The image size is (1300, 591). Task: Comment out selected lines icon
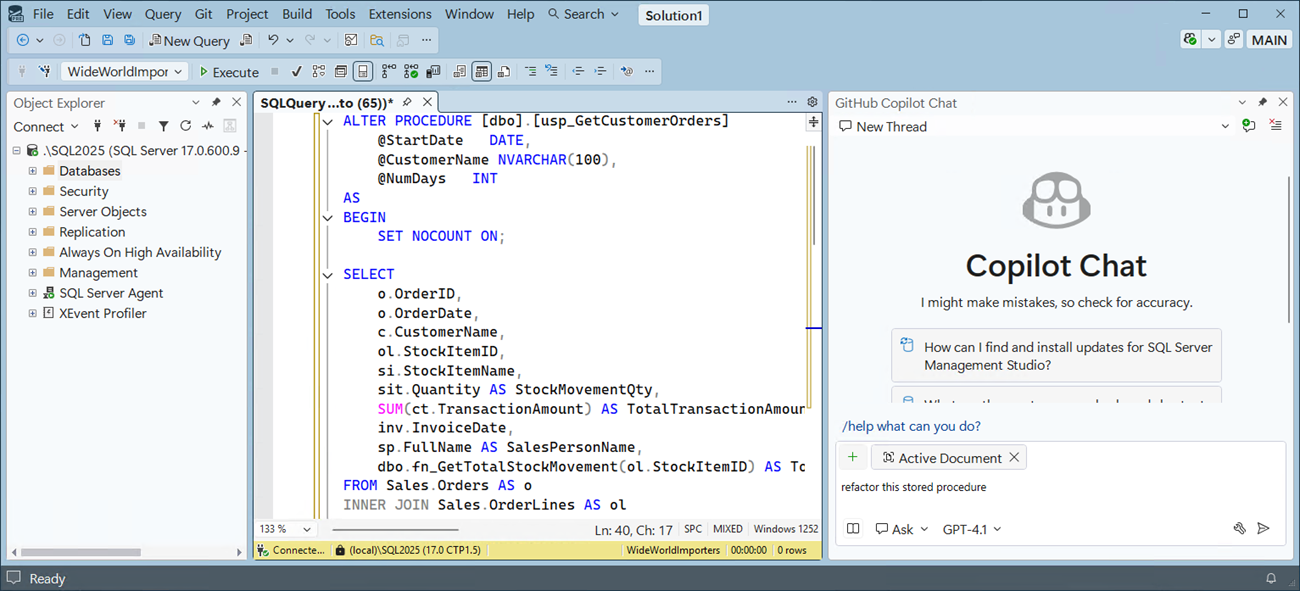click(530, 72)
